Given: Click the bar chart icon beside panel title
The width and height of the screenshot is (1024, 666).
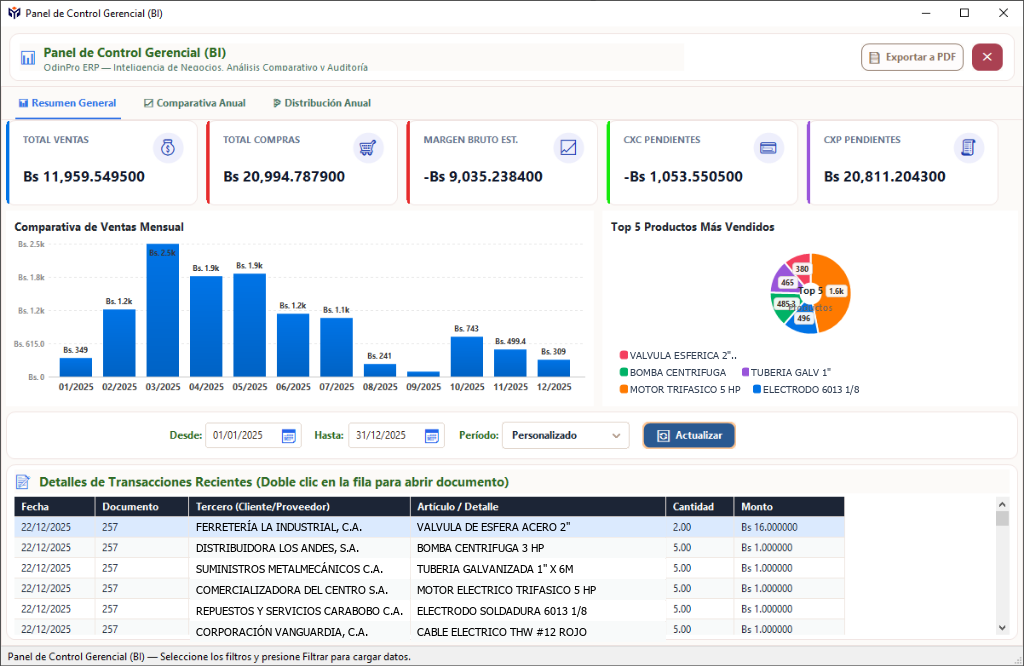Looking at the screenshot, I should pos(27,58).
